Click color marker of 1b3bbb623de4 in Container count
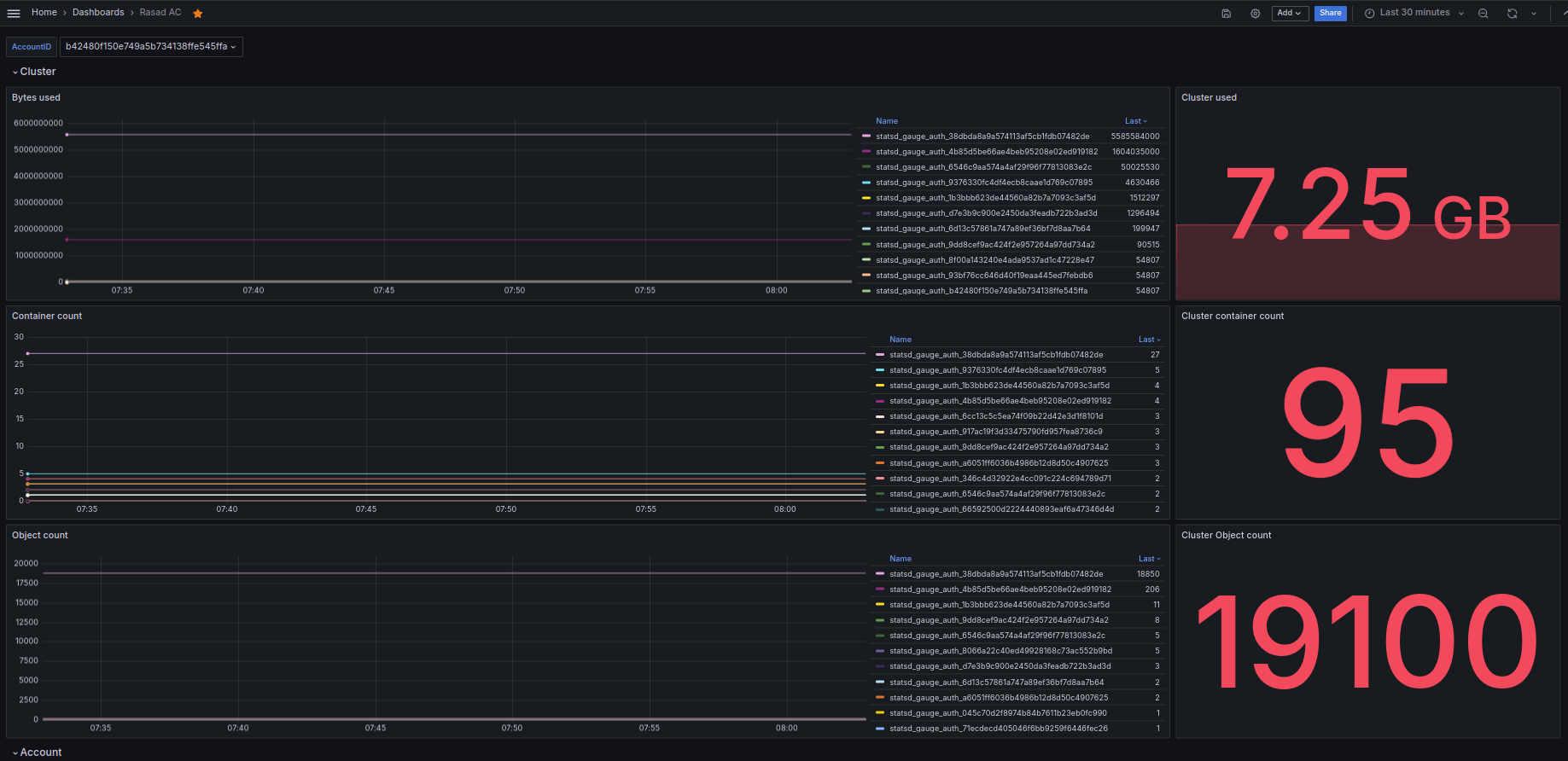This screenshot has height=761, width=1568. point(880,386)
